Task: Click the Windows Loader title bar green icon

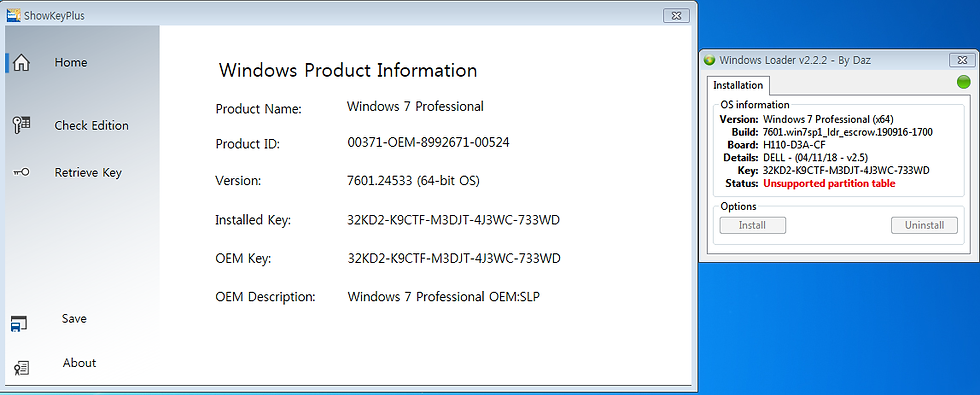Action: 709,60
